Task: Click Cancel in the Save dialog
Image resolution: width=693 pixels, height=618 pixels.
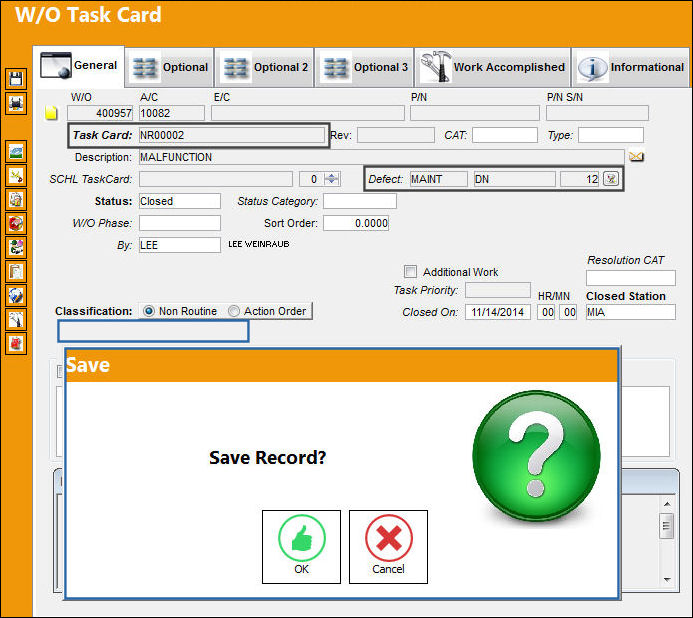Action: click(x=388, y=547)
